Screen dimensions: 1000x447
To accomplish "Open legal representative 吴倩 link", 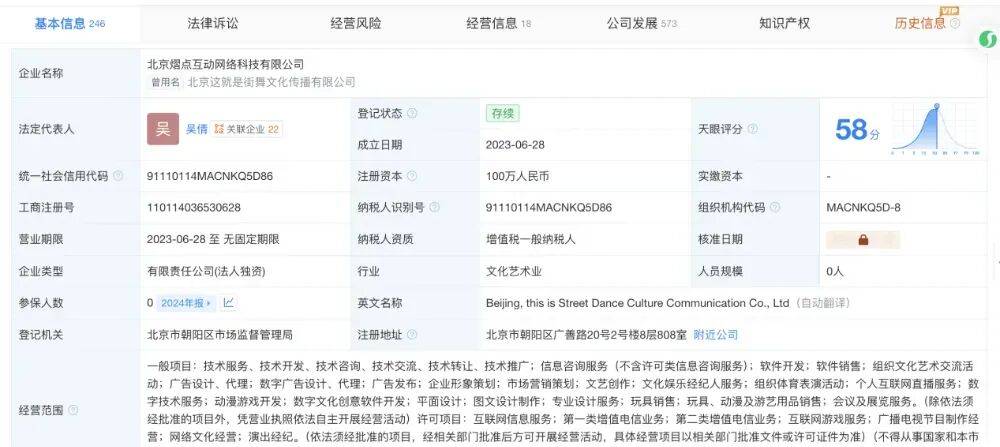I will point(196,129).
